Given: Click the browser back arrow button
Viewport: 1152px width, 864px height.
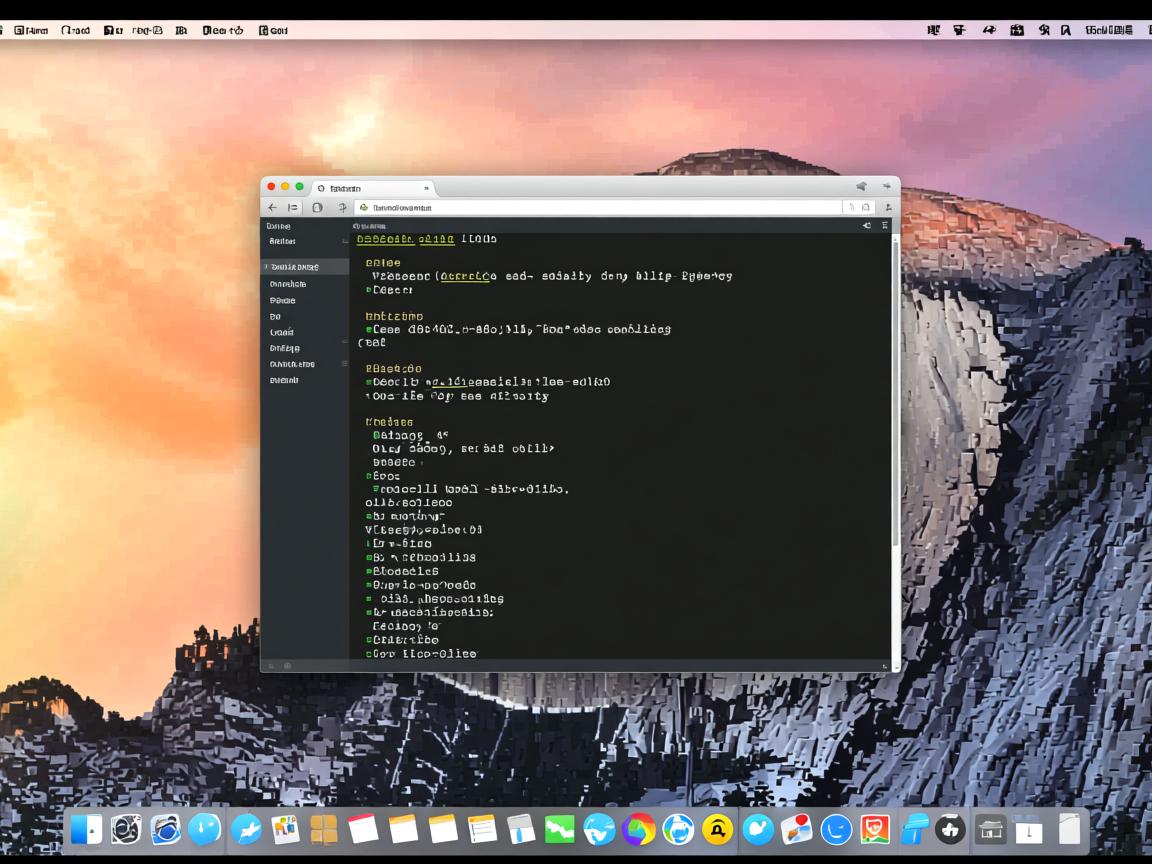Looking at the screenshot, I should click(273, 207).
